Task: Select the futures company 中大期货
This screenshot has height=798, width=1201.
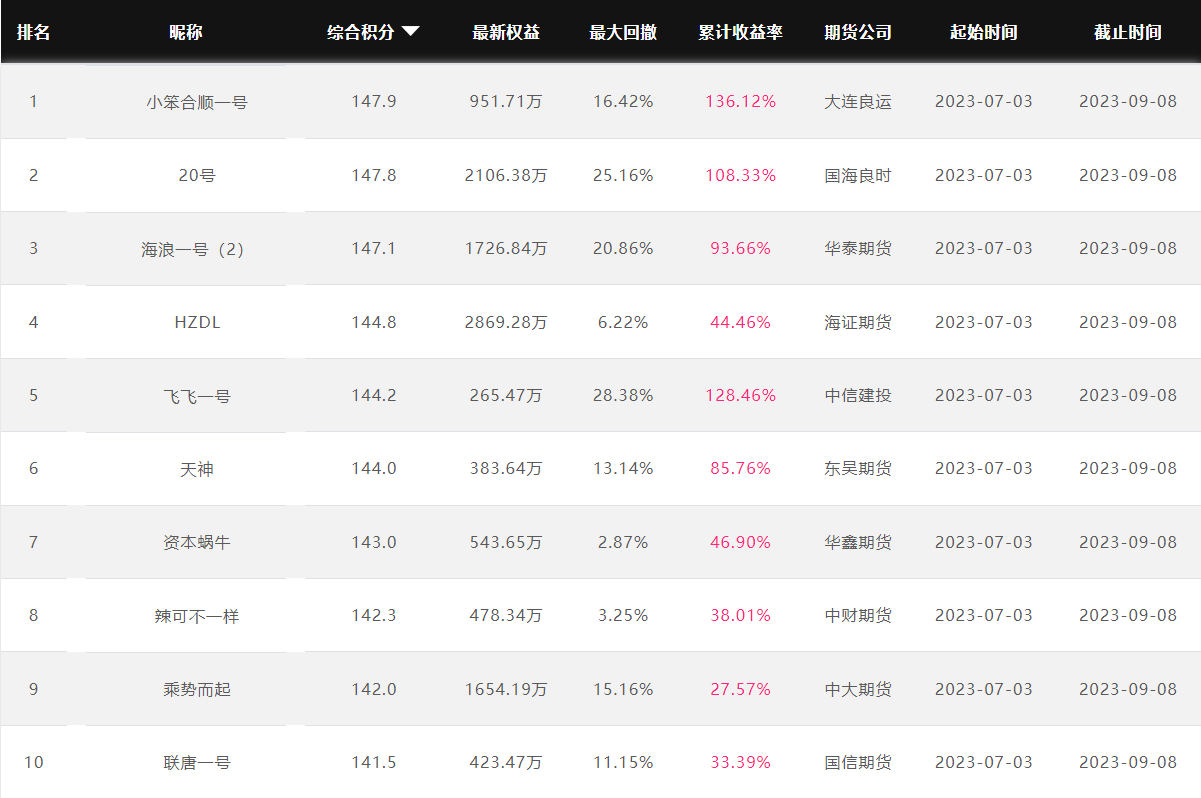Action: 858,689
